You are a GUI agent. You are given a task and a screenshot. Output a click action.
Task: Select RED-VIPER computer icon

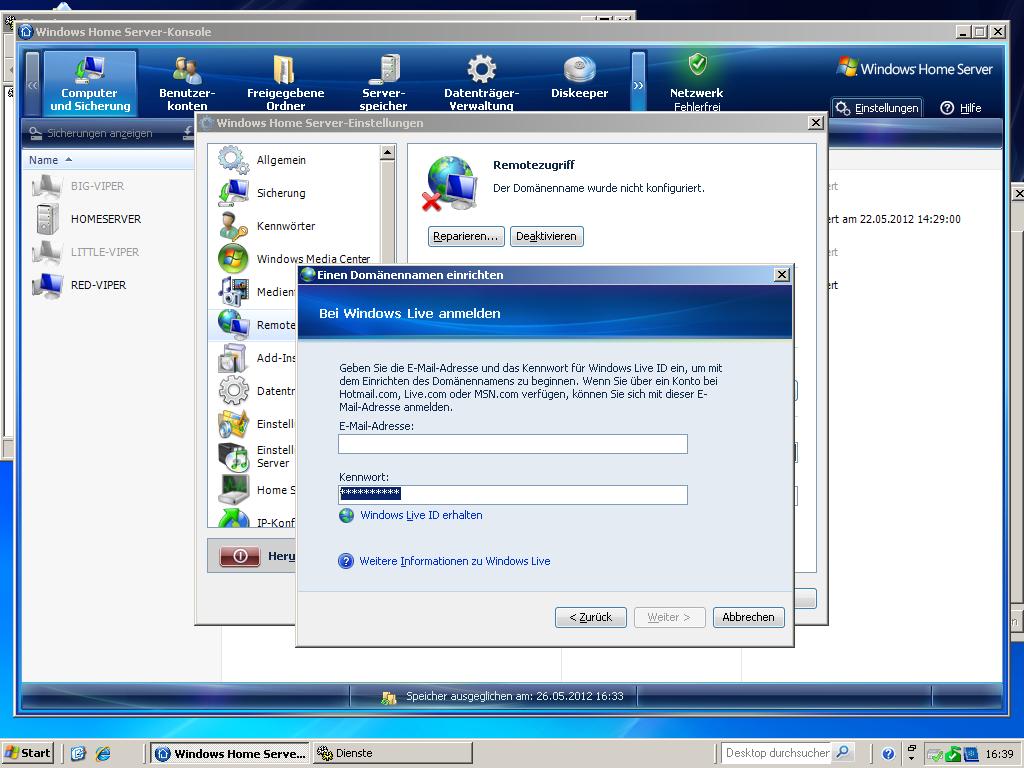tap(47, 285)
